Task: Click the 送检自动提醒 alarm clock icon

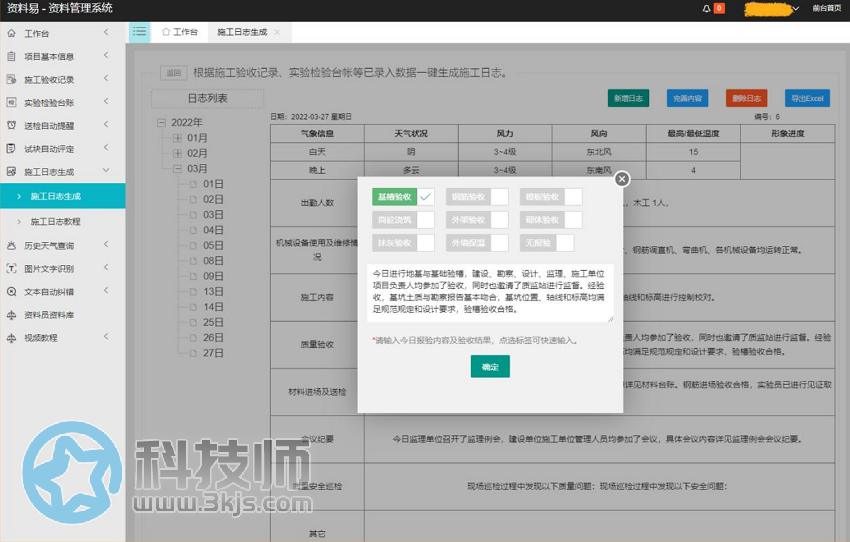Action: click(11, 125)
